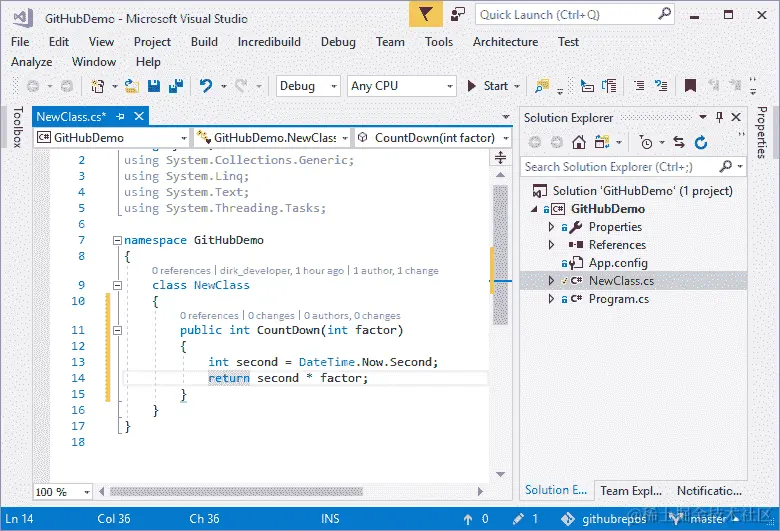Expand the References node
Viewport: 780px width, 531px height.
(x=551, y=245)
